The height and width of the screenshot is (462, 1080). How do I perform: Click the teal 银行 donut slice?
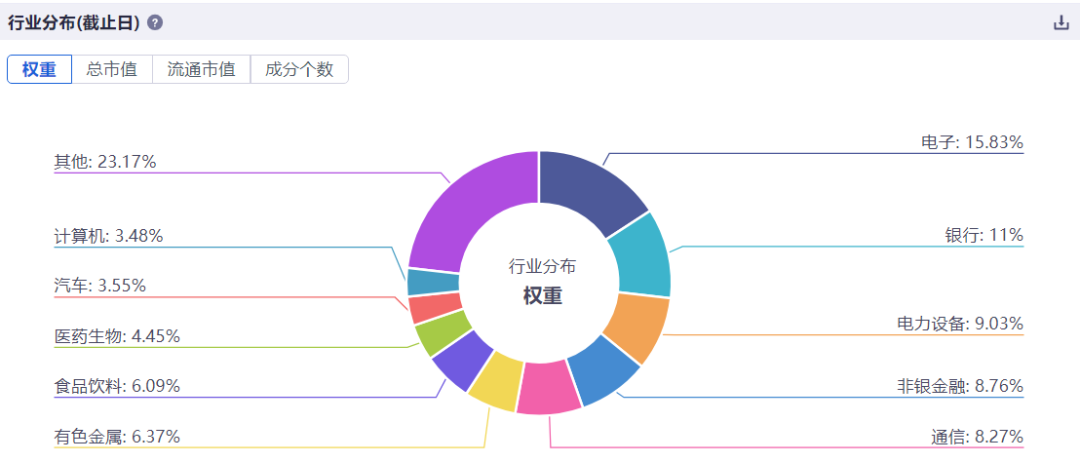tap(641, 255)
